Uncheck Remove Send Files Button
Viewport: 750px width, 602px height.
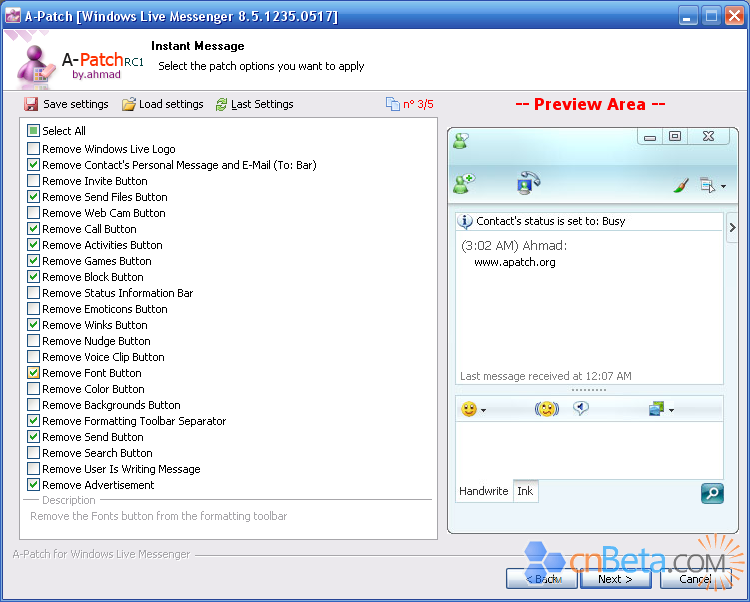[33, 197]
